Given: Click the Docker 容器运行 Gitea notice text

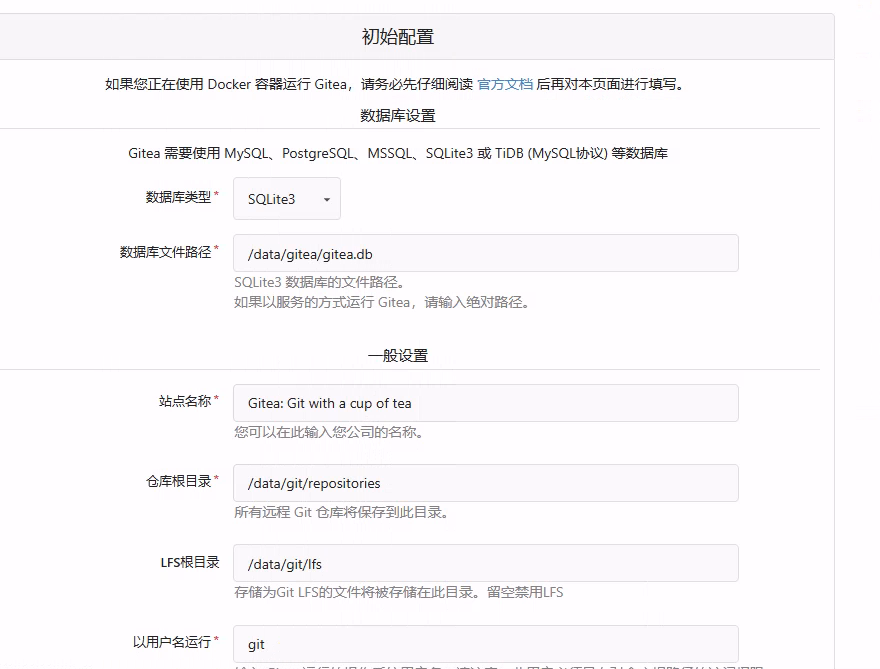Looking at the screenshot, I should (395, 84).
